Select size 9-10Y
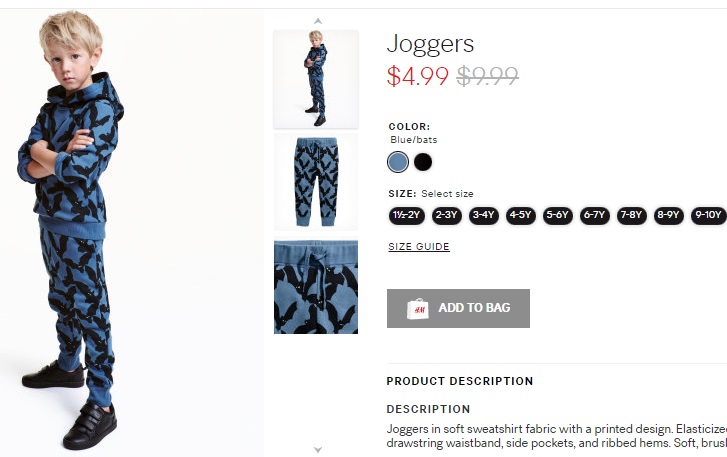727x457 pixels. pos(708,216)
